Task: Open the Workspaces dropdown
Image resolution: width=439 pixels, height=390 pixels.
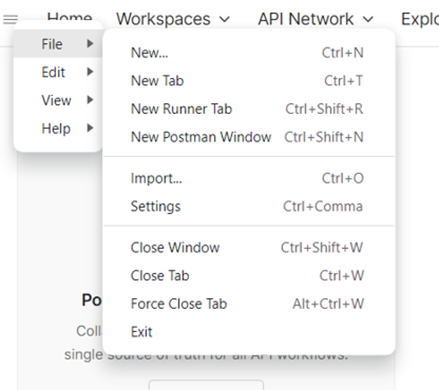Action: (173, 19)
